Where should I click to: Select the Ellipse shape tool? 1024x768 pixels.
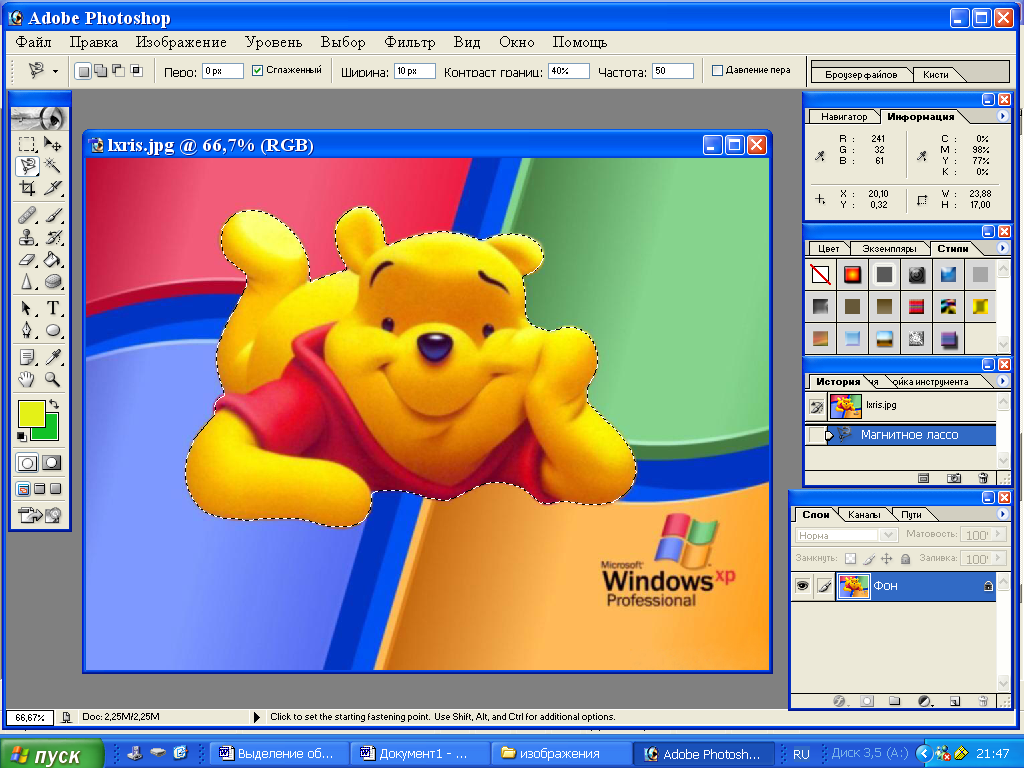(52, 330)
